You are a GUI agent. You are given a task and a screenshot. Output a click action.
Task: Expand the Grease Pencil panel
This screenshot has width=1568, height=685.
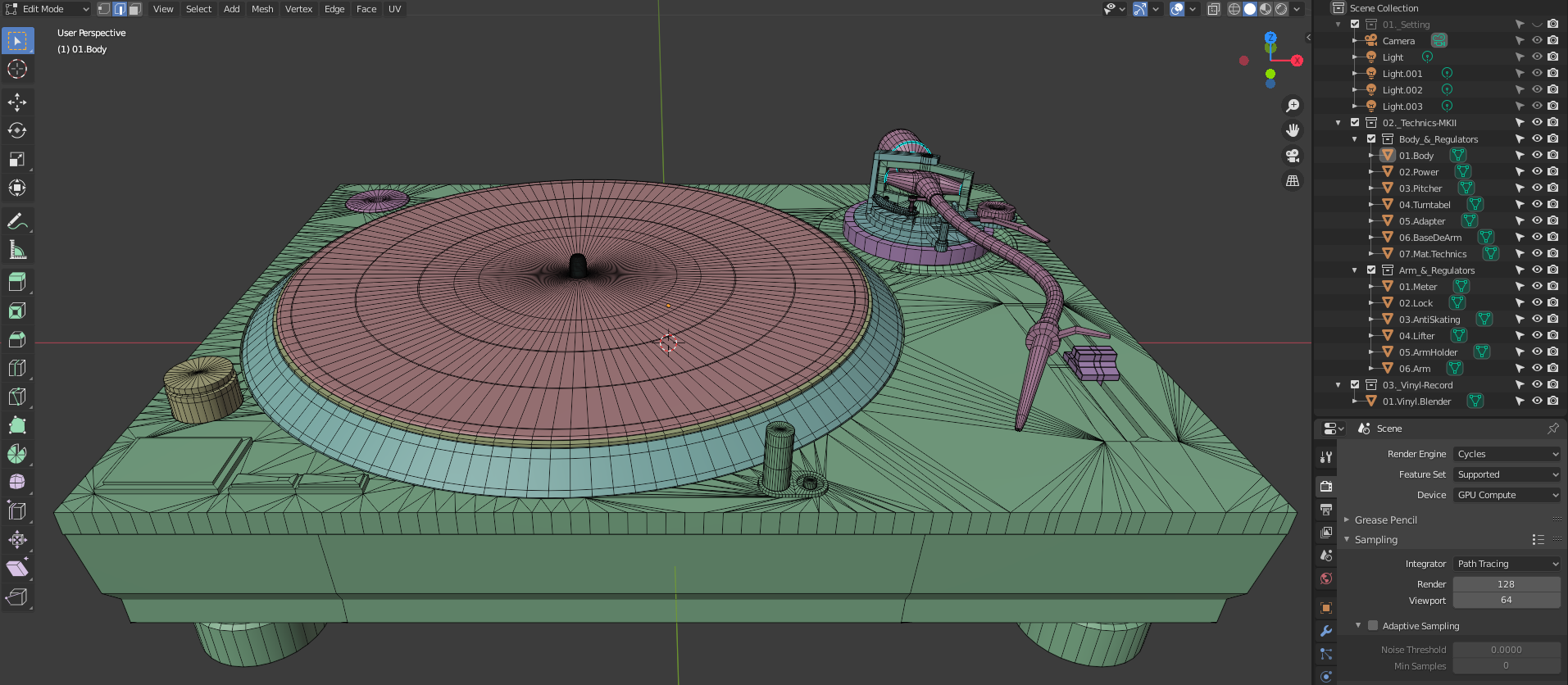coord(1385,520)
